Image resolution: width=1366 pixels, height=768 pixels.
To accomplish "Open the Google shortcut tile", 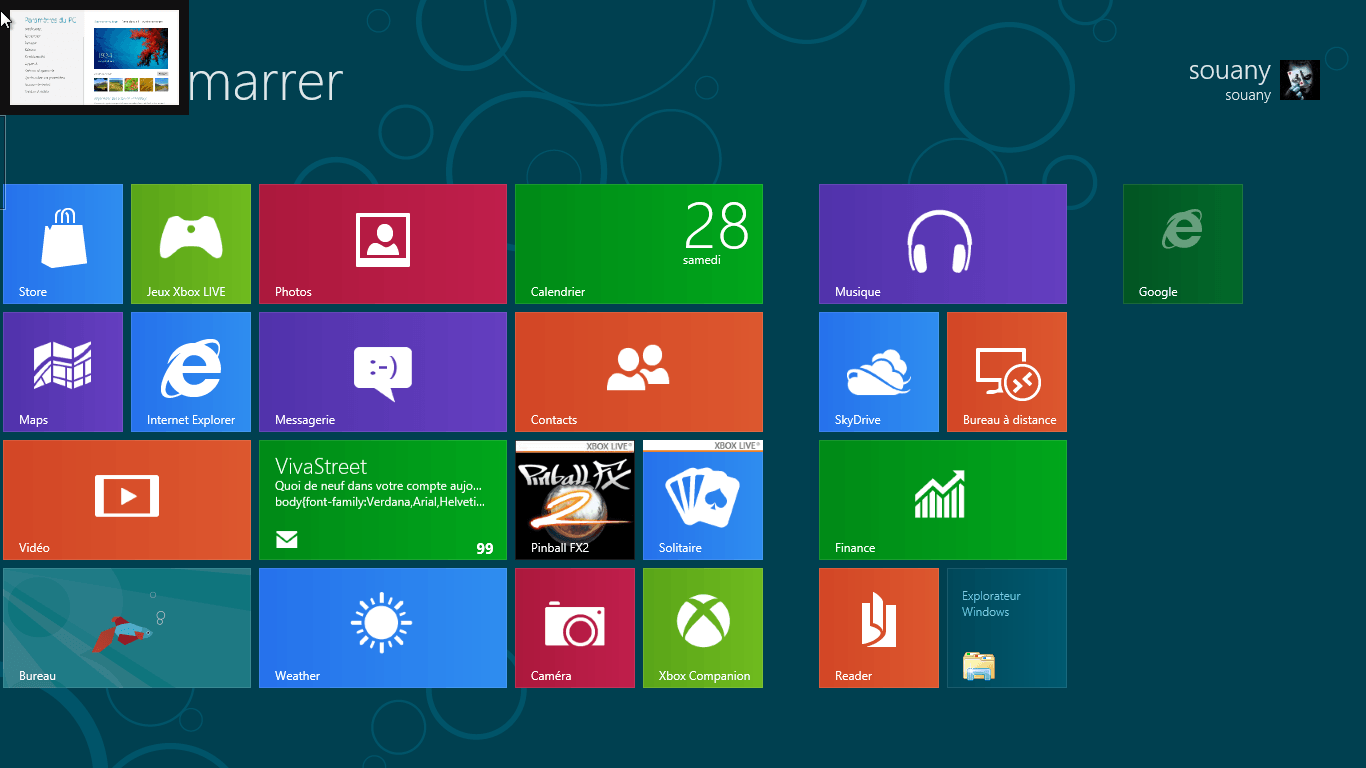I will point(1183,244).
